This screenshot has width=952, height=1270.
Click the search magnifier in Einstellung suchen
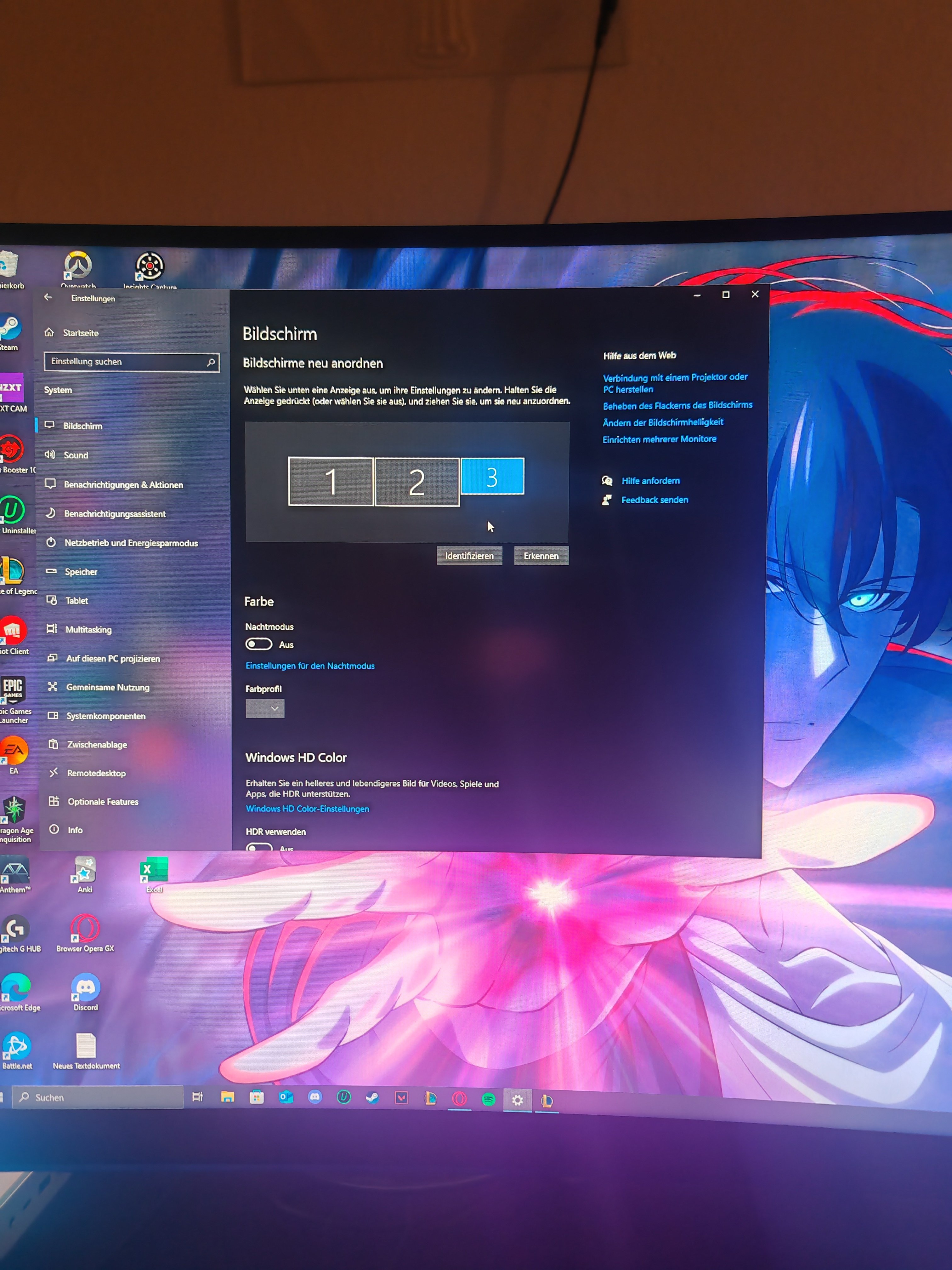(211, 362)
